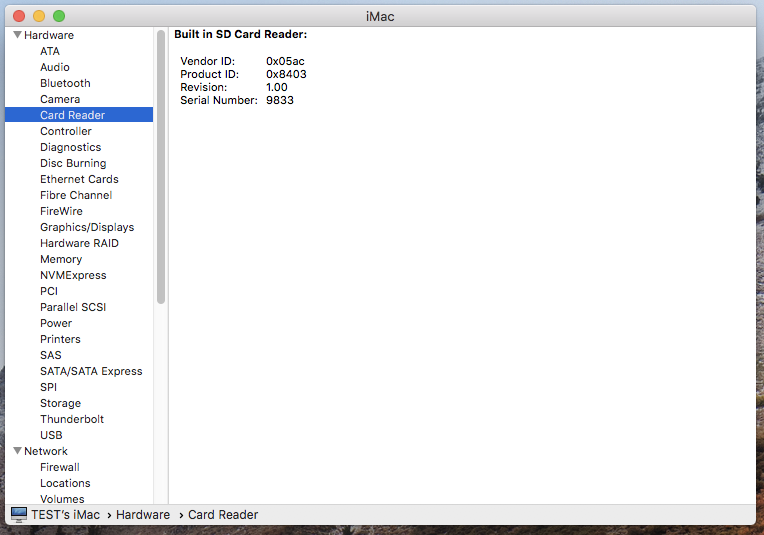764x535 pixels.
Task: Select Storage in the sidebar
Action: pos(60,403)
